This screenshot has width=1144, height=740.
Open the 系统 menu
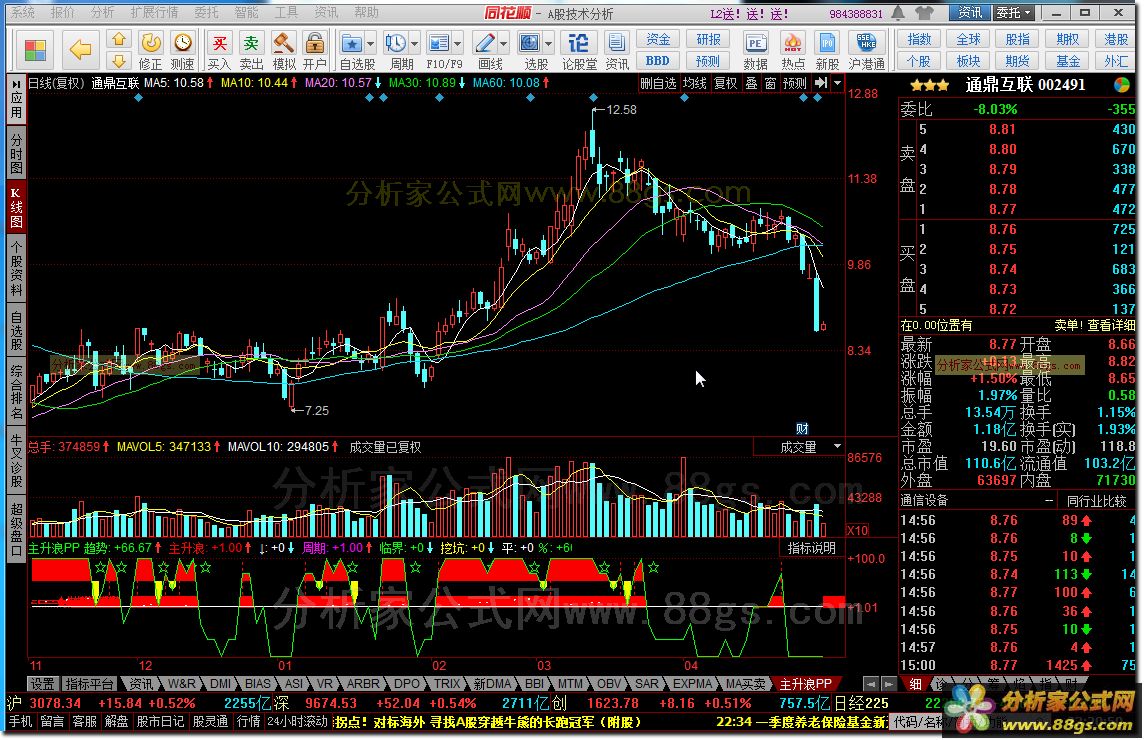tap(23, 12)
